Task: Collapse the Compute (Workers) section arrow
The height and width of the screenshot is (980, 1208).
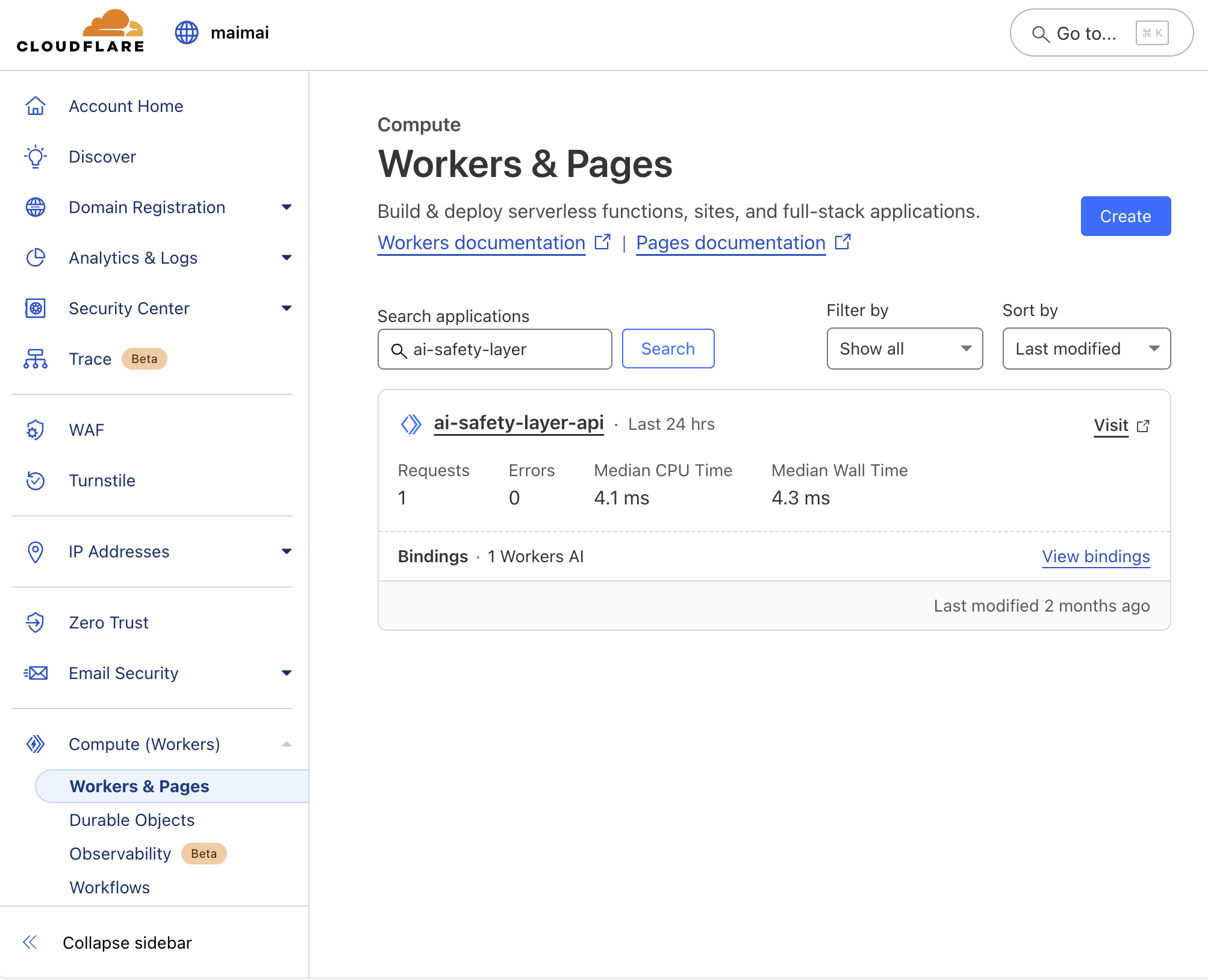Action: 287,744
